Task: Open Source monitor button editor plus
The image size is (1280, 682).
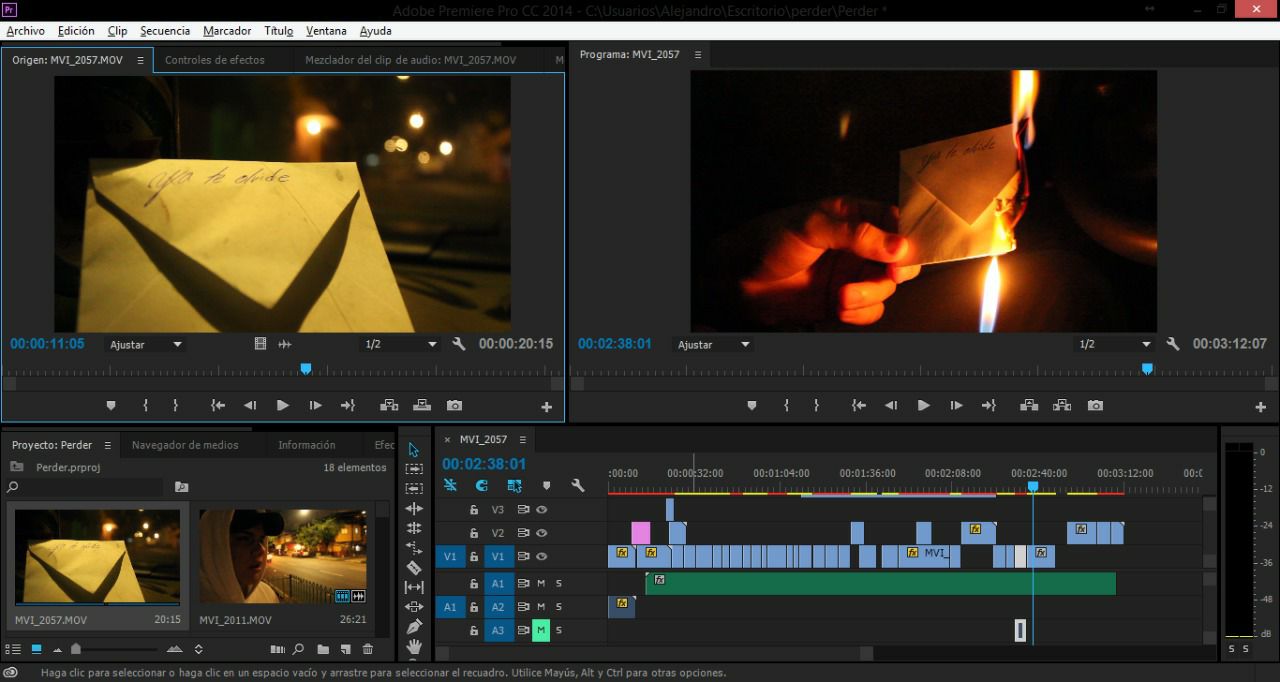Action: (546, 407)
